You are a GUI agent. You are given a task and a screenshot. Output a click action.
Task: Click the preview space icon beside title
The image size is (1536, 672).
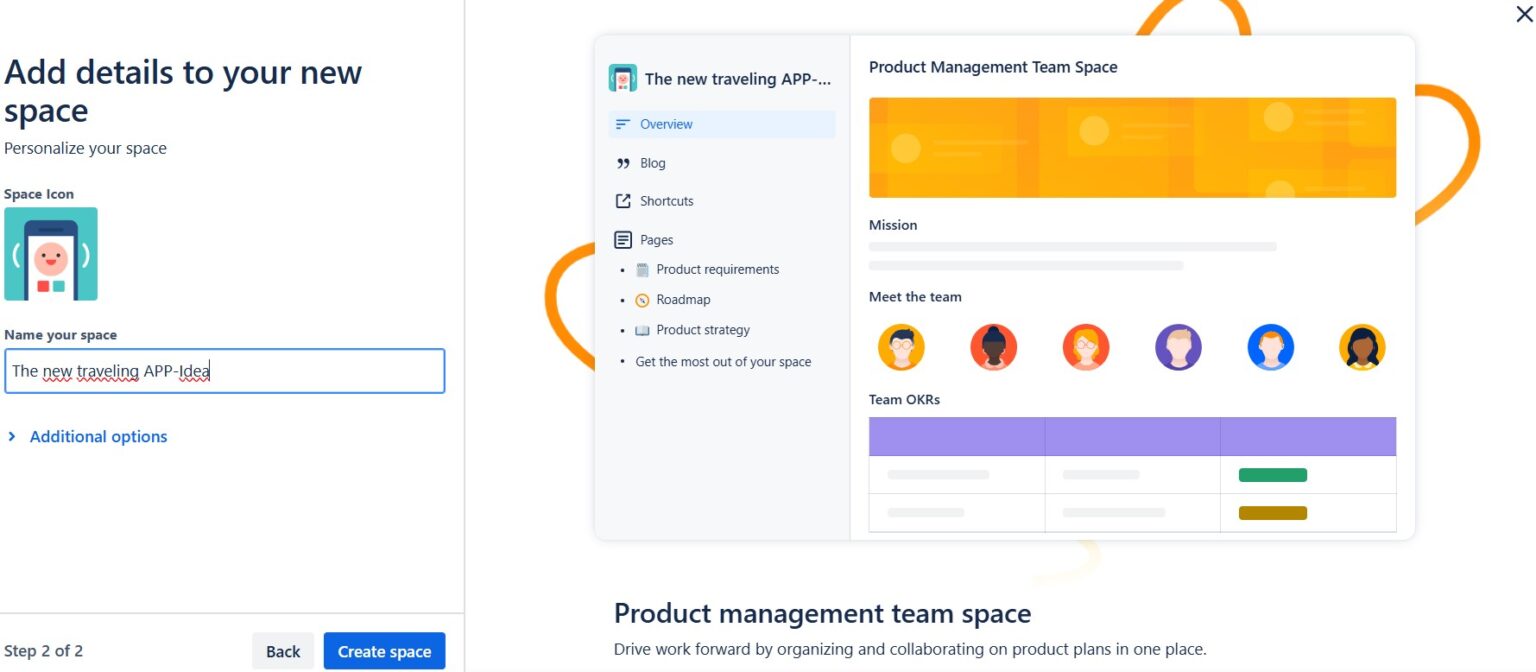tap(623, 78)
